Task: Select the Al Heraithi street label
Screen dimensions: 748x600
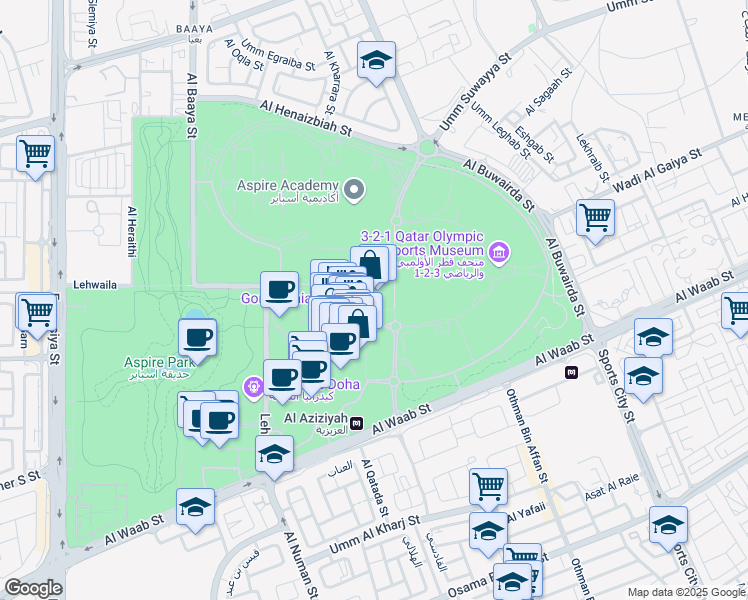Action: [132, 232]
